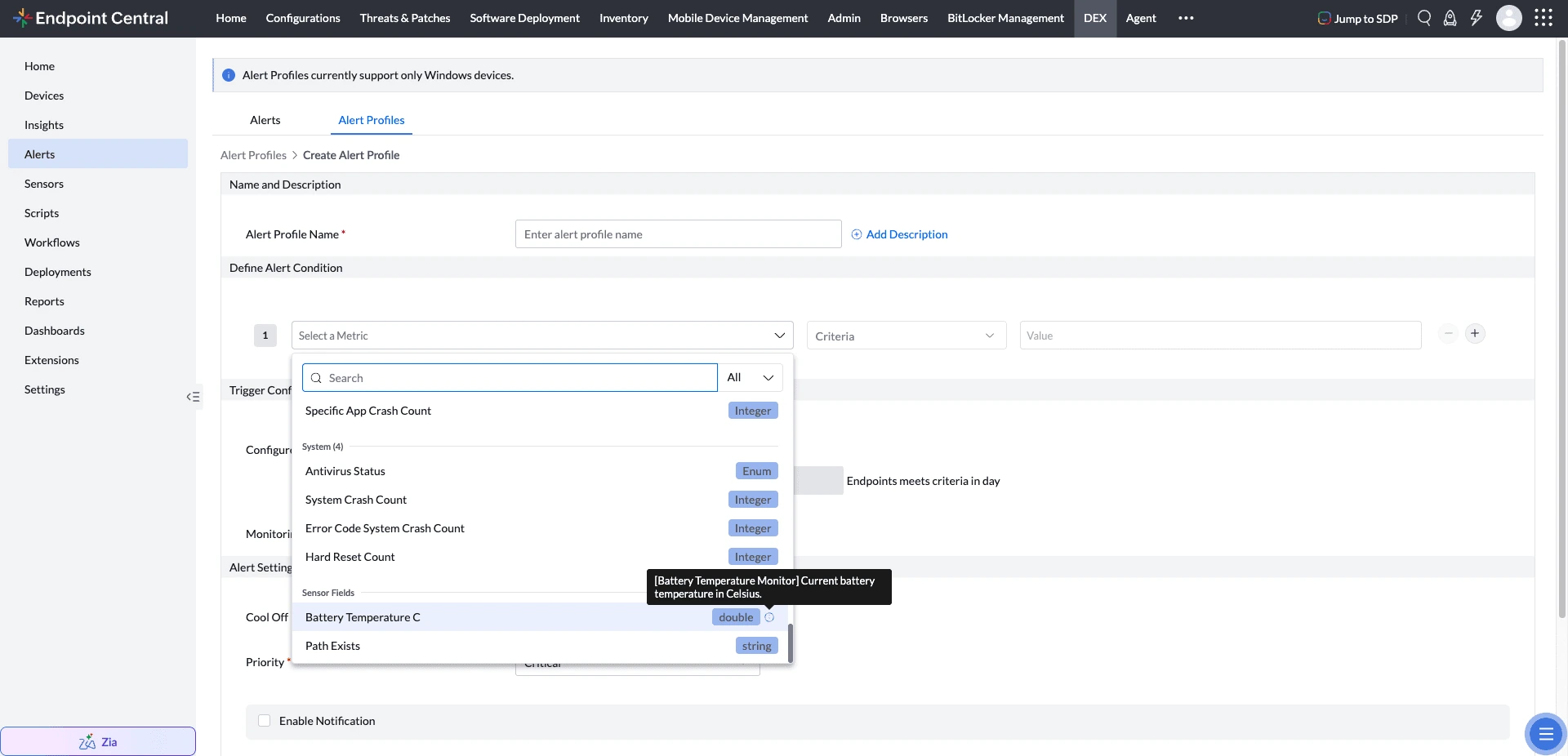
Task: Open Zia assistant
Action: click(98, 741)
